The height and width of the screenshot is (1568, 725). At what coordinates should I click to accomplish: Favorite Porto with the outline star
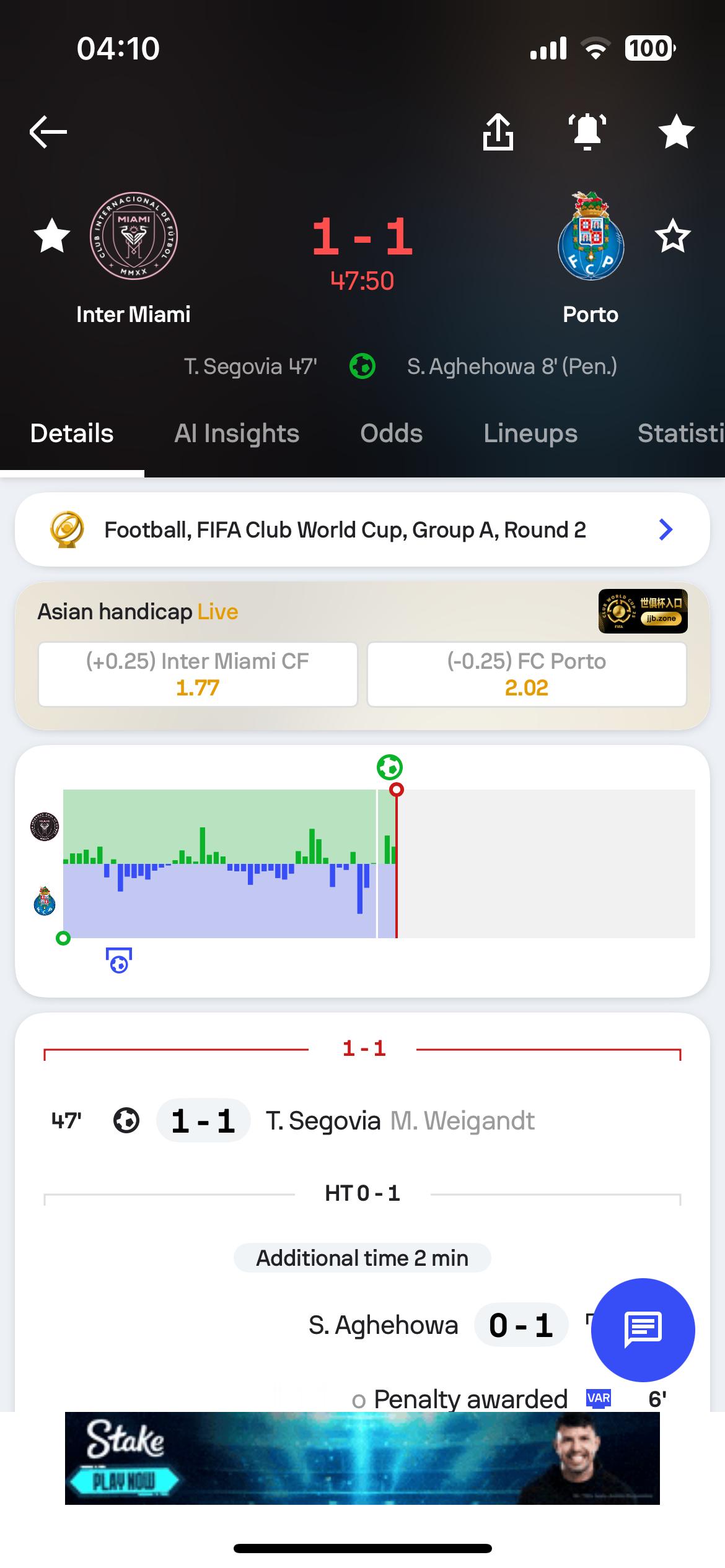tap(672, 236)
